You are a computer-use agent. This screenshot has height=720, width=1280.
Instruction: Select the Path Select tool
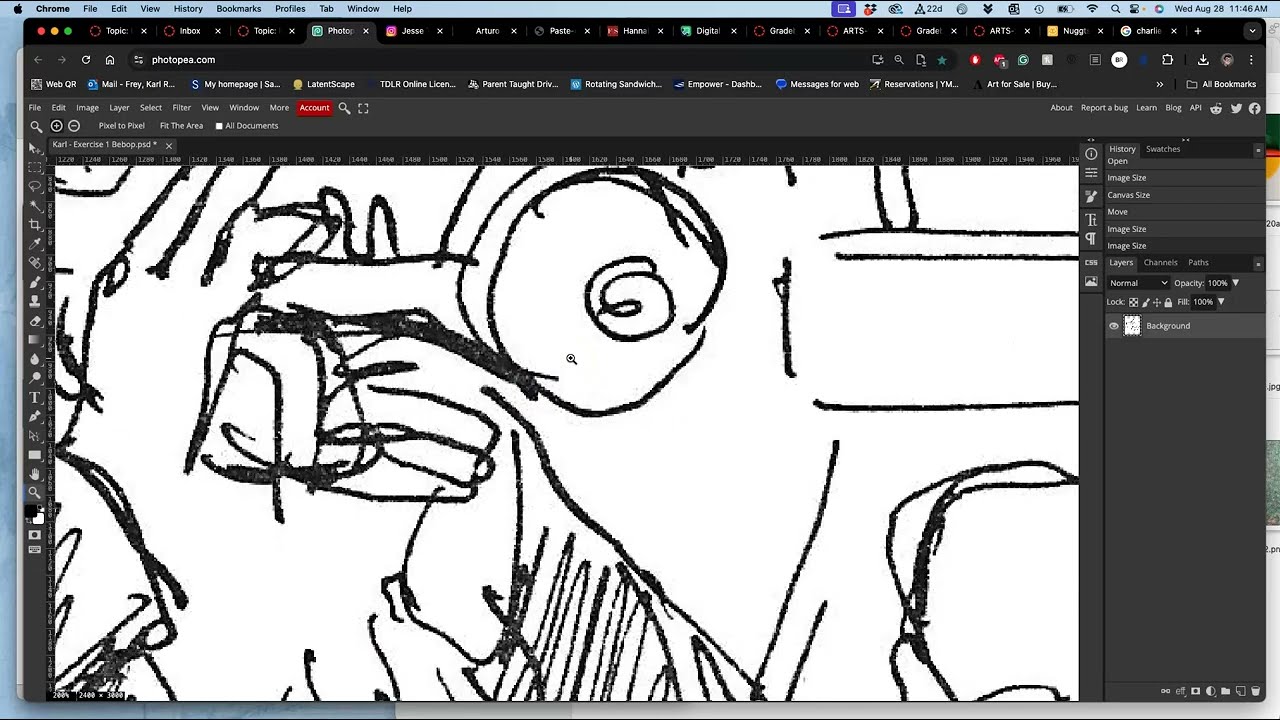pyautogui.click(x=35, y=435)
